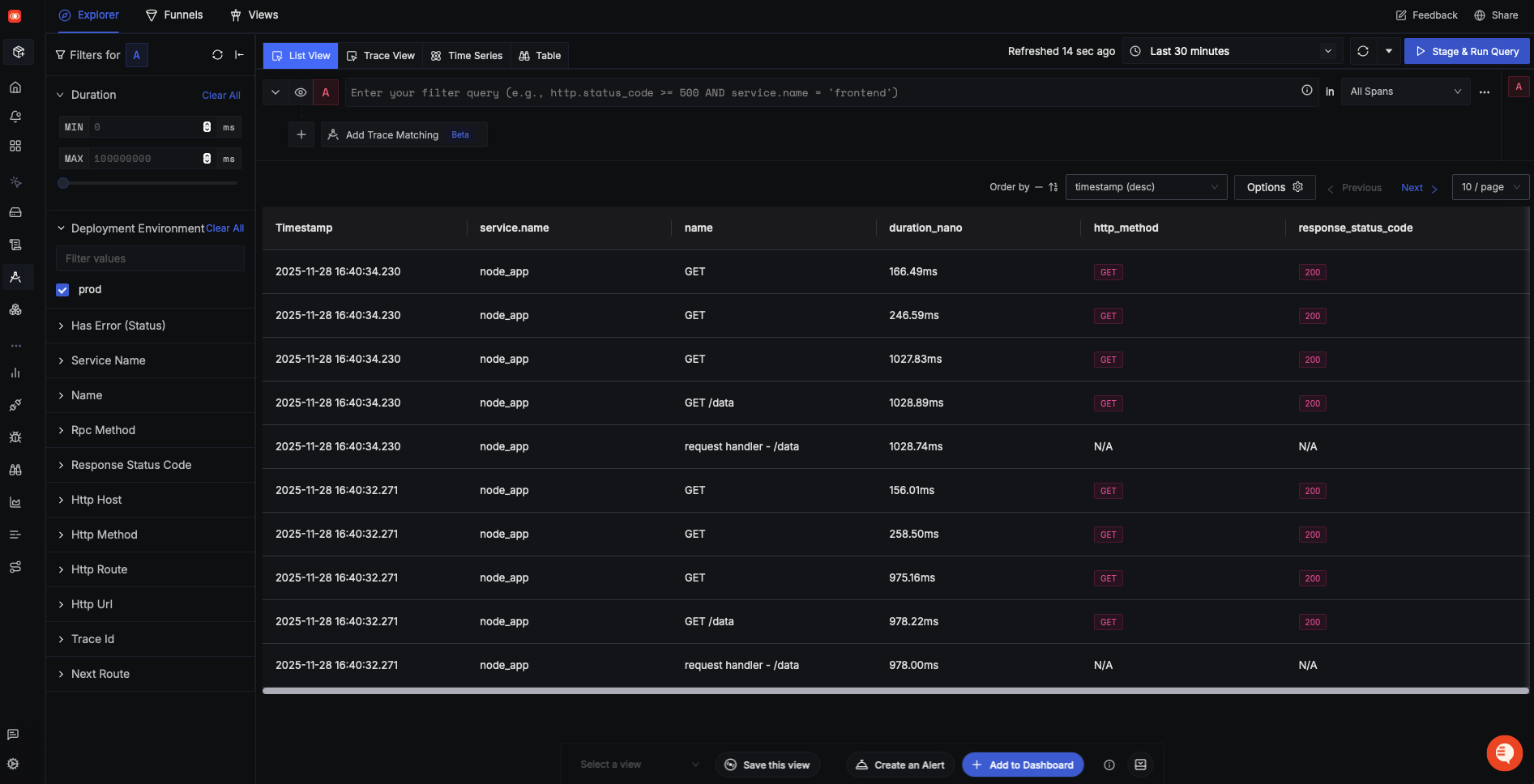
Task: Open the settings gear in the sidebar
Action: pyautogui.click(x=13, y=764)
